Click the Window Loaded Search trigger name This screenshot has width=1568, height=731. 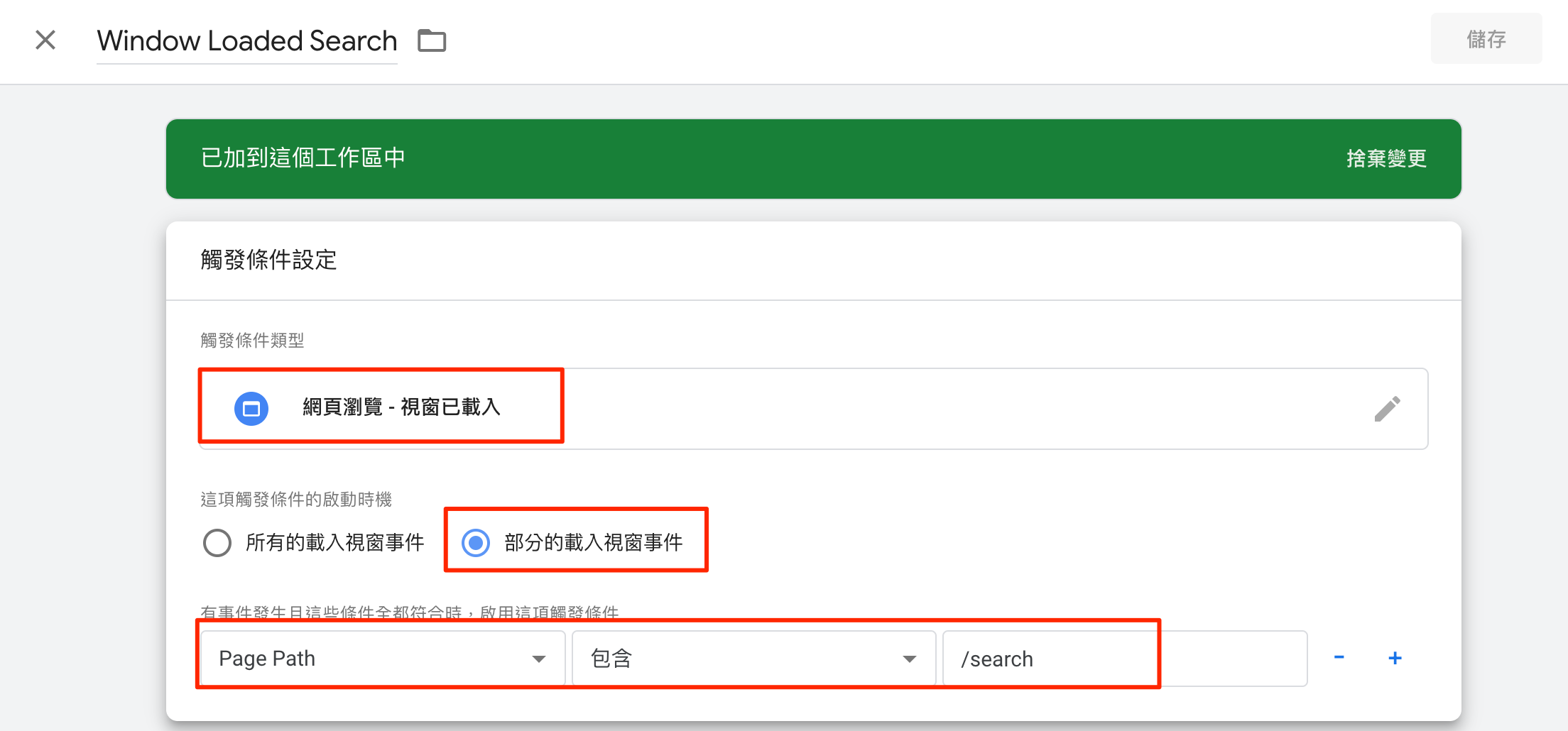[x=246, y=41]
